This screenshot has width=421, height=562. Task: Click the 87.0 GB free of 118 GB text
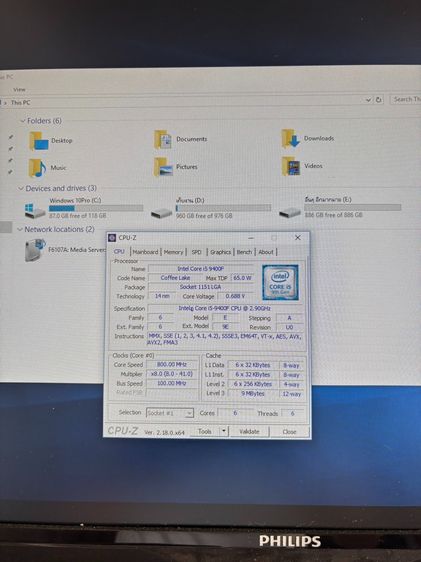(78, 216)
